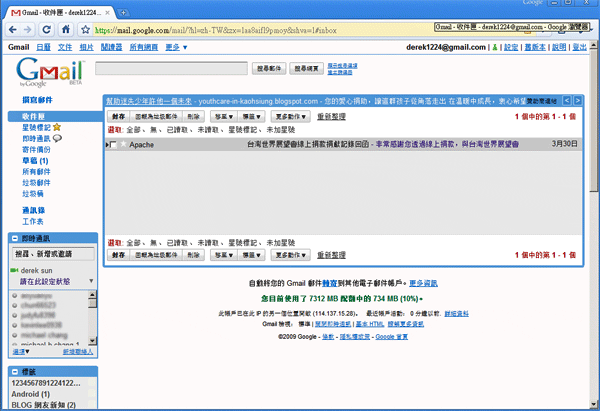
Task: Click the star icon next to 星號標記
Action: pos(57,127)
